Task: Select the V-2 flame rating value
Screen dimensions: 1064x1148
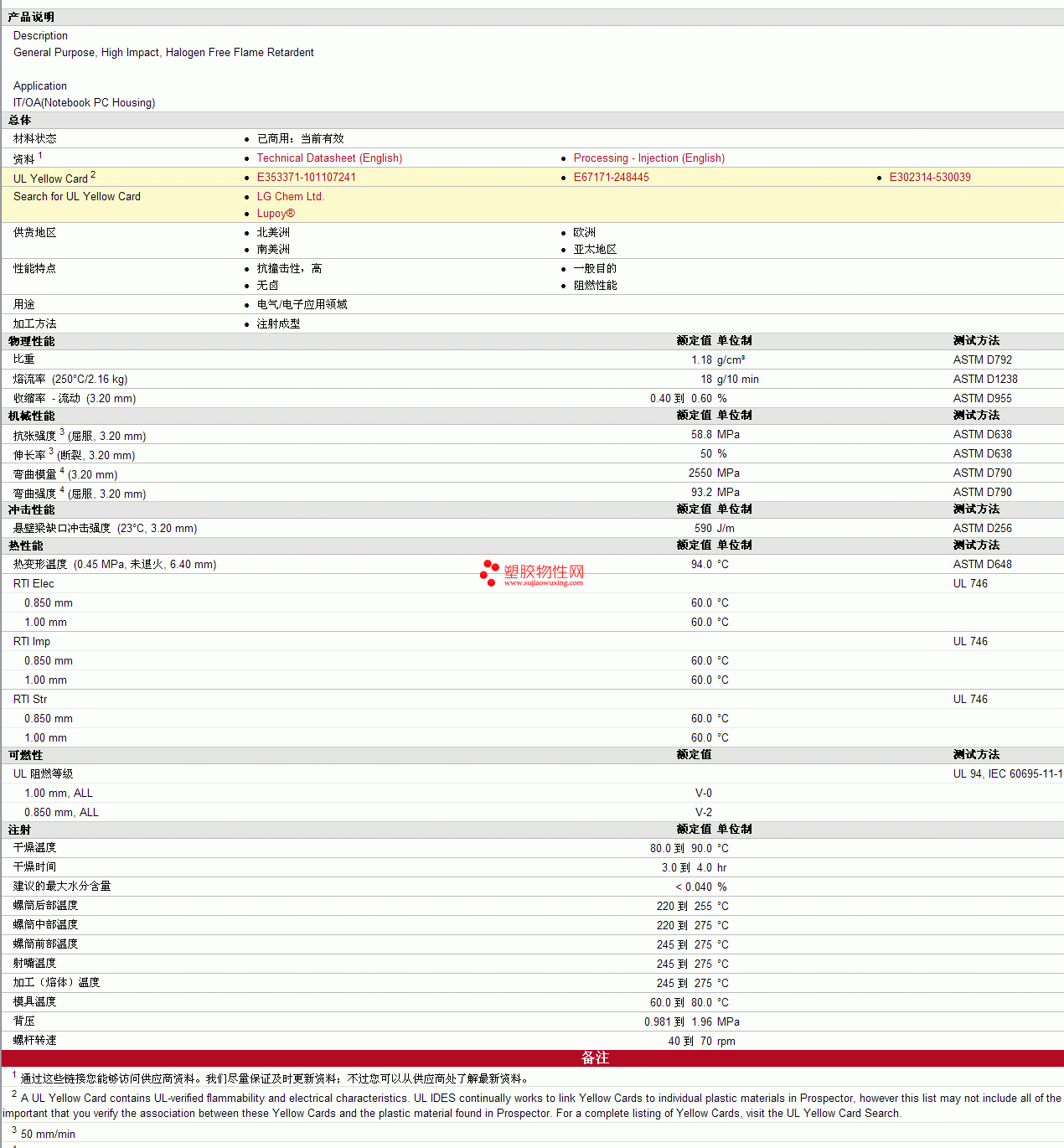Action: pyautogui.click(x=704, y=813)
